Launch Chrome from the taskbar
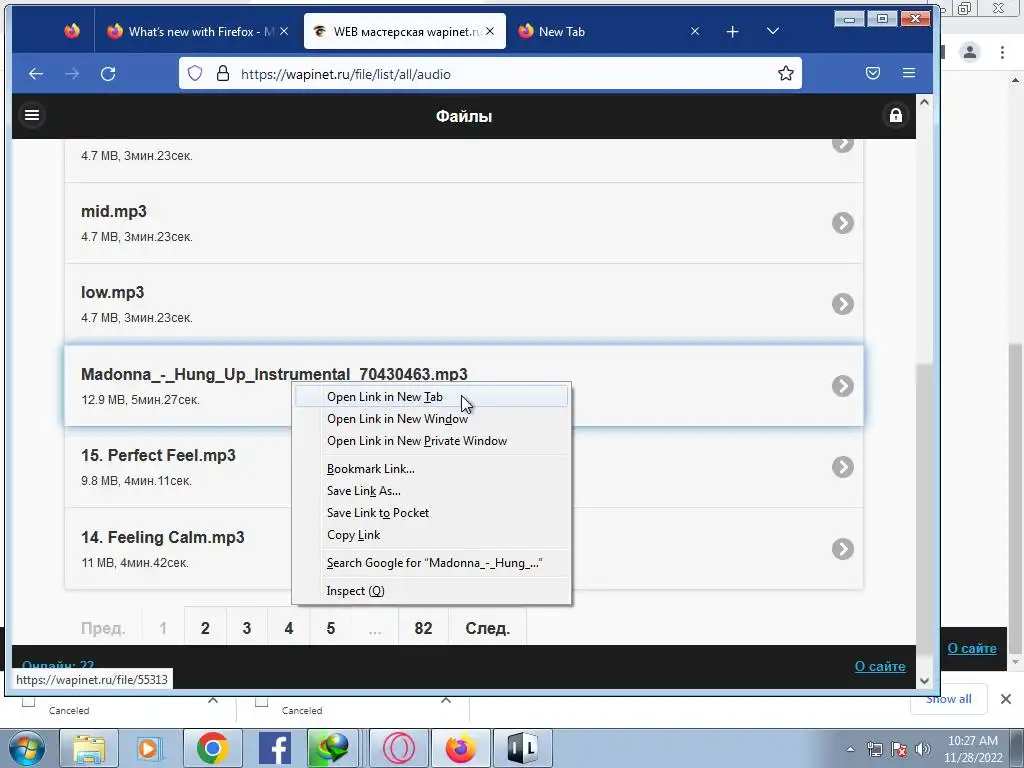Image resolution: width=1024 pixels, height=768 pixels. (212, 748)
